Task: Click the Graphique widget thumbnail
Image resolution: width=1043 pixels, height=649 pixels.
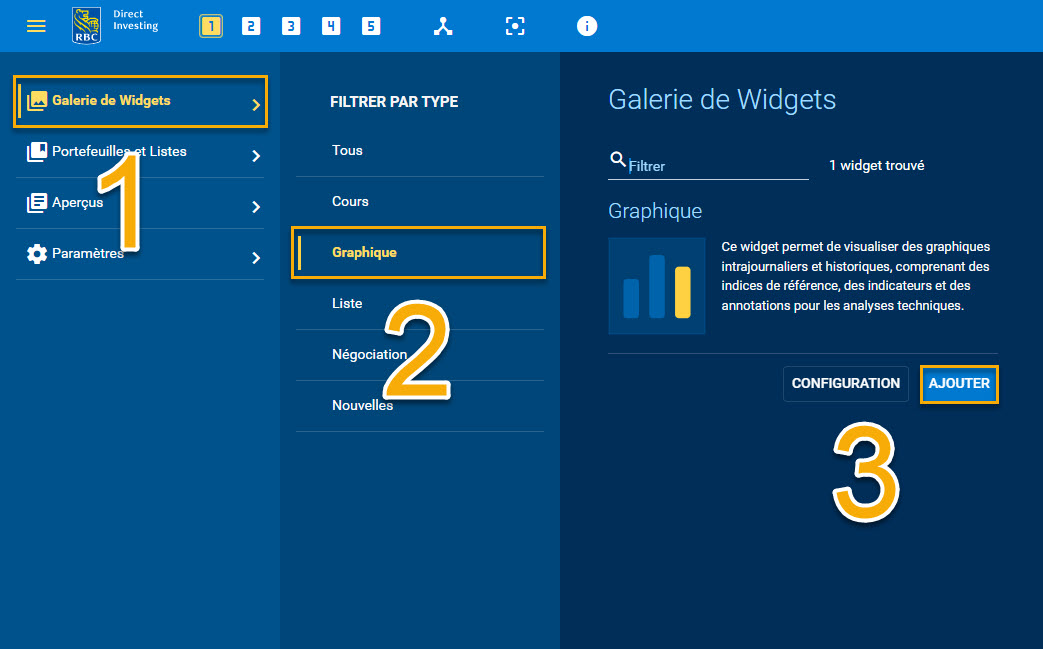Action: pyautogui.click(x=656, y=286)
